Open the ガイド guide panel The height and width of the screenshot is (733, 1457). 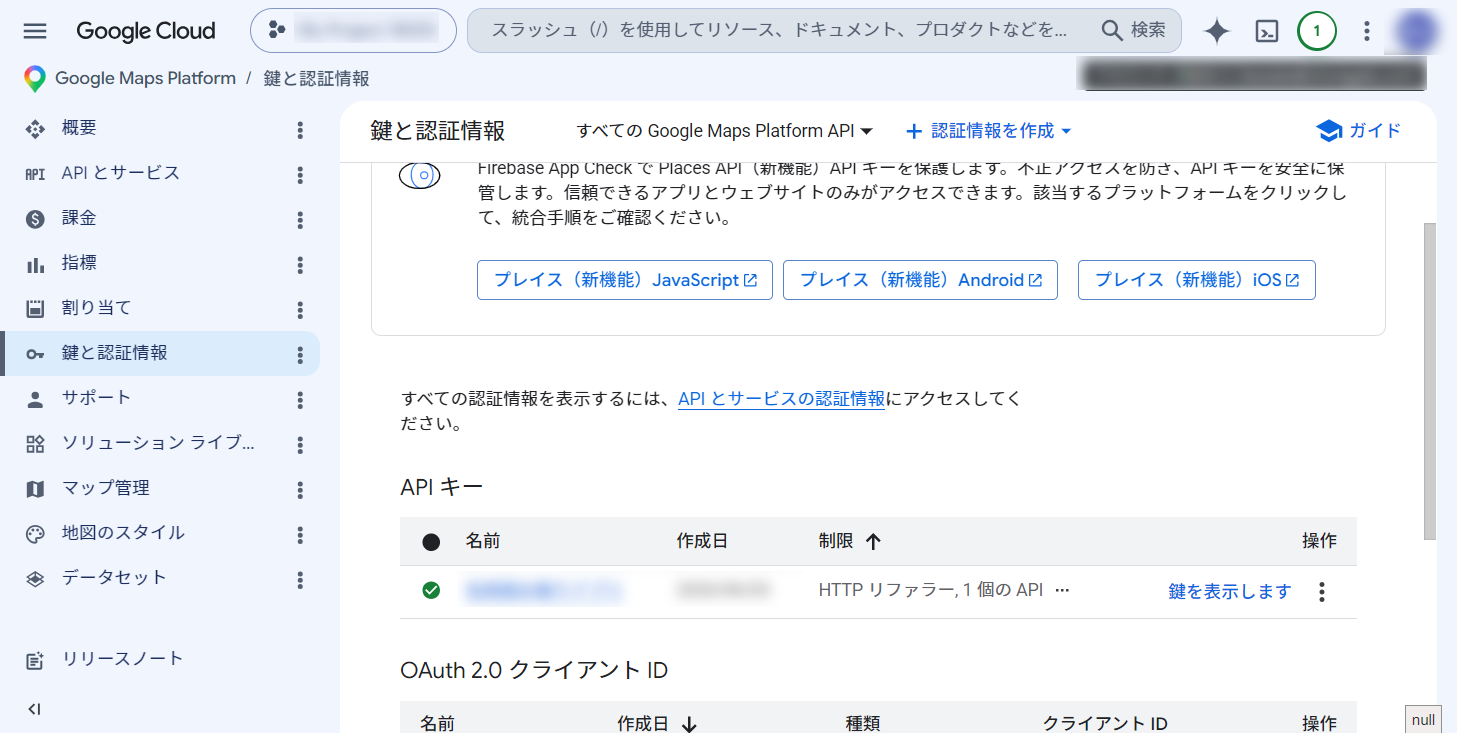point(1359,131)
